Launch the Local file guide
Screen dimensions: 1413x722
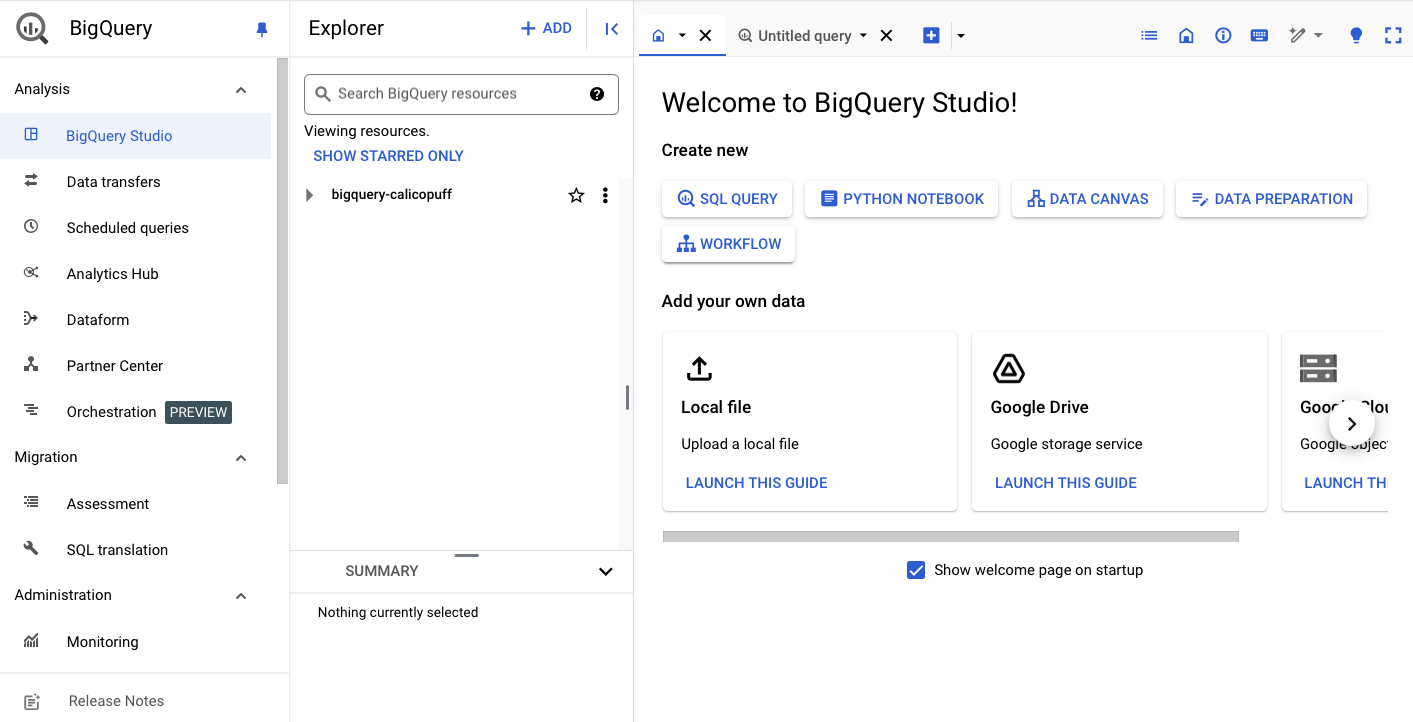[756, 483]
